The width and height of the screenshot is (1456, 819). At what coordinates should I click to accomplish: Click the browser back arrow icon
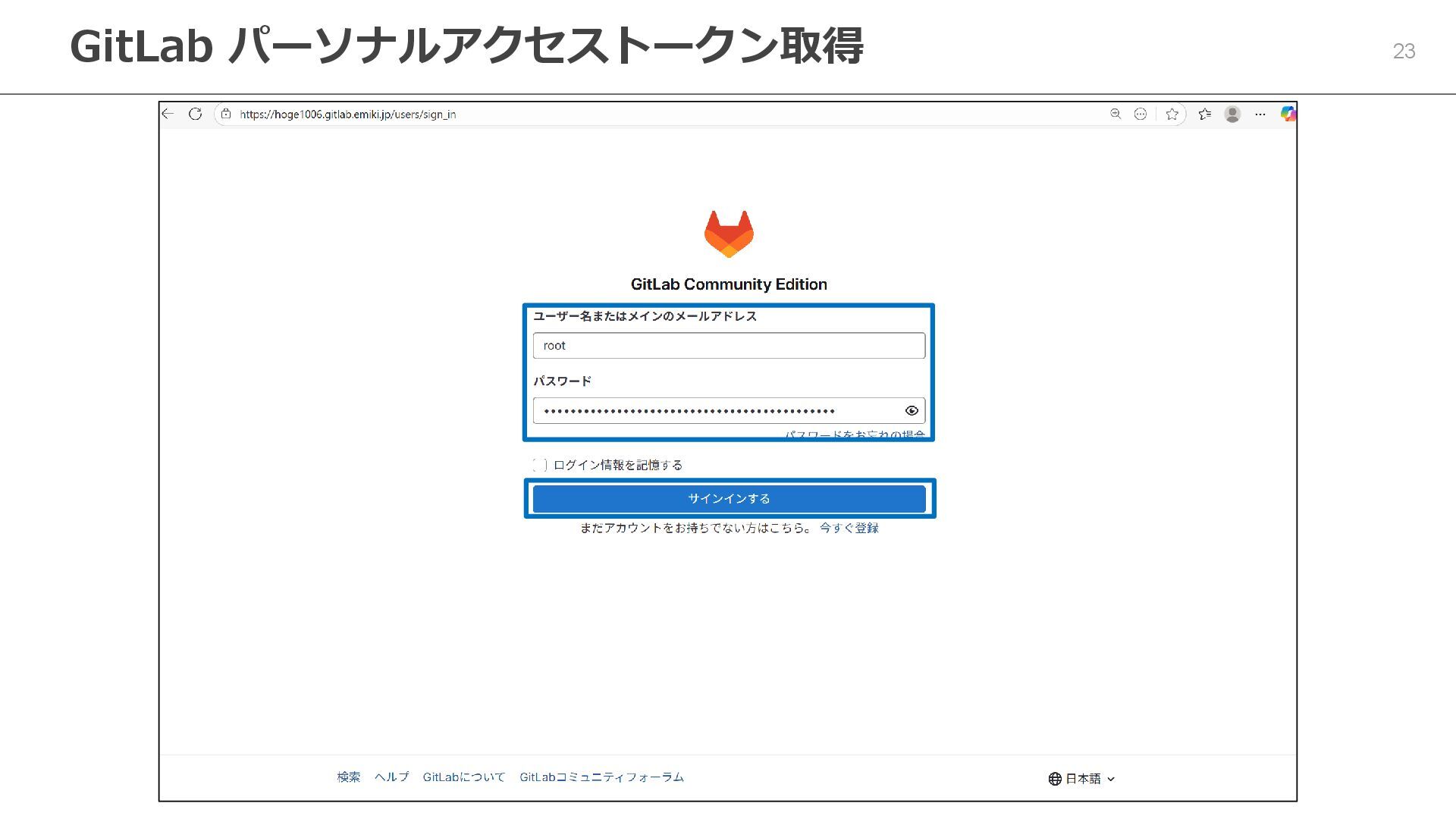168,114
